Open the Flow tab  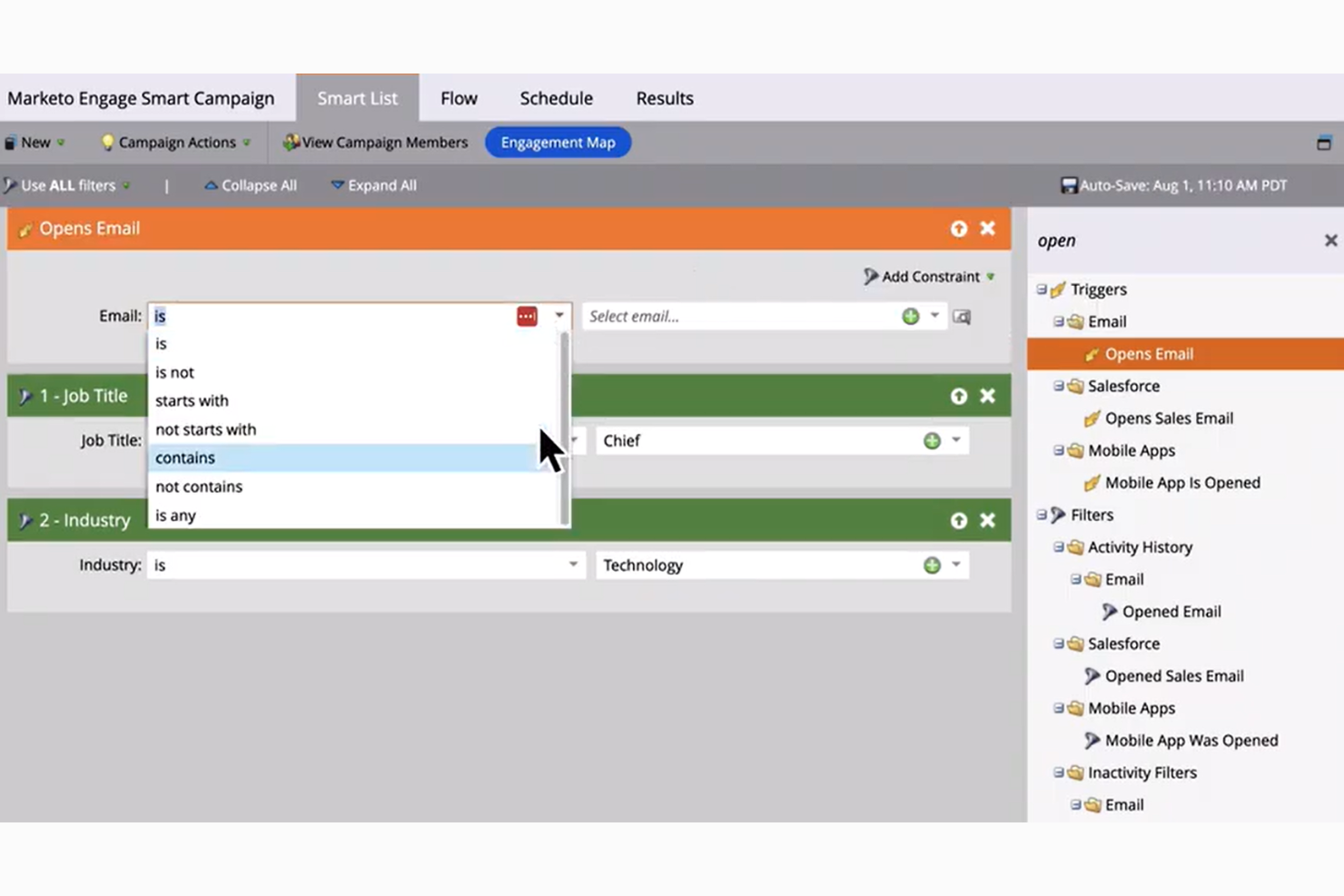(x=459, y=98)
